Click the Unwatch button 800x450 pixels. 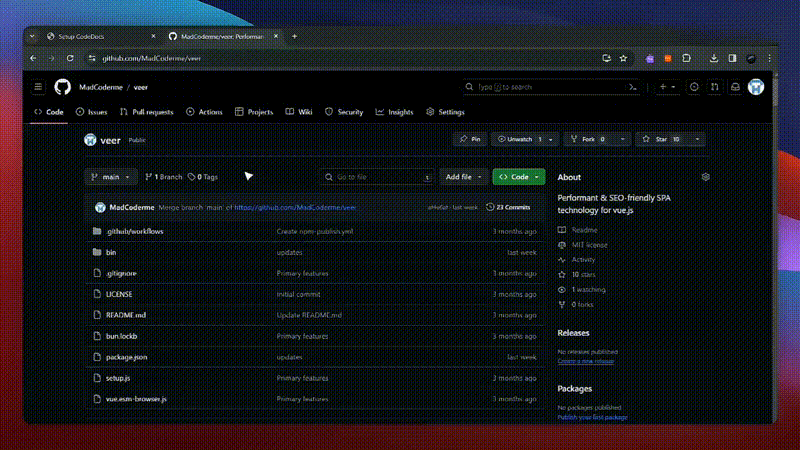coord(518,139)
